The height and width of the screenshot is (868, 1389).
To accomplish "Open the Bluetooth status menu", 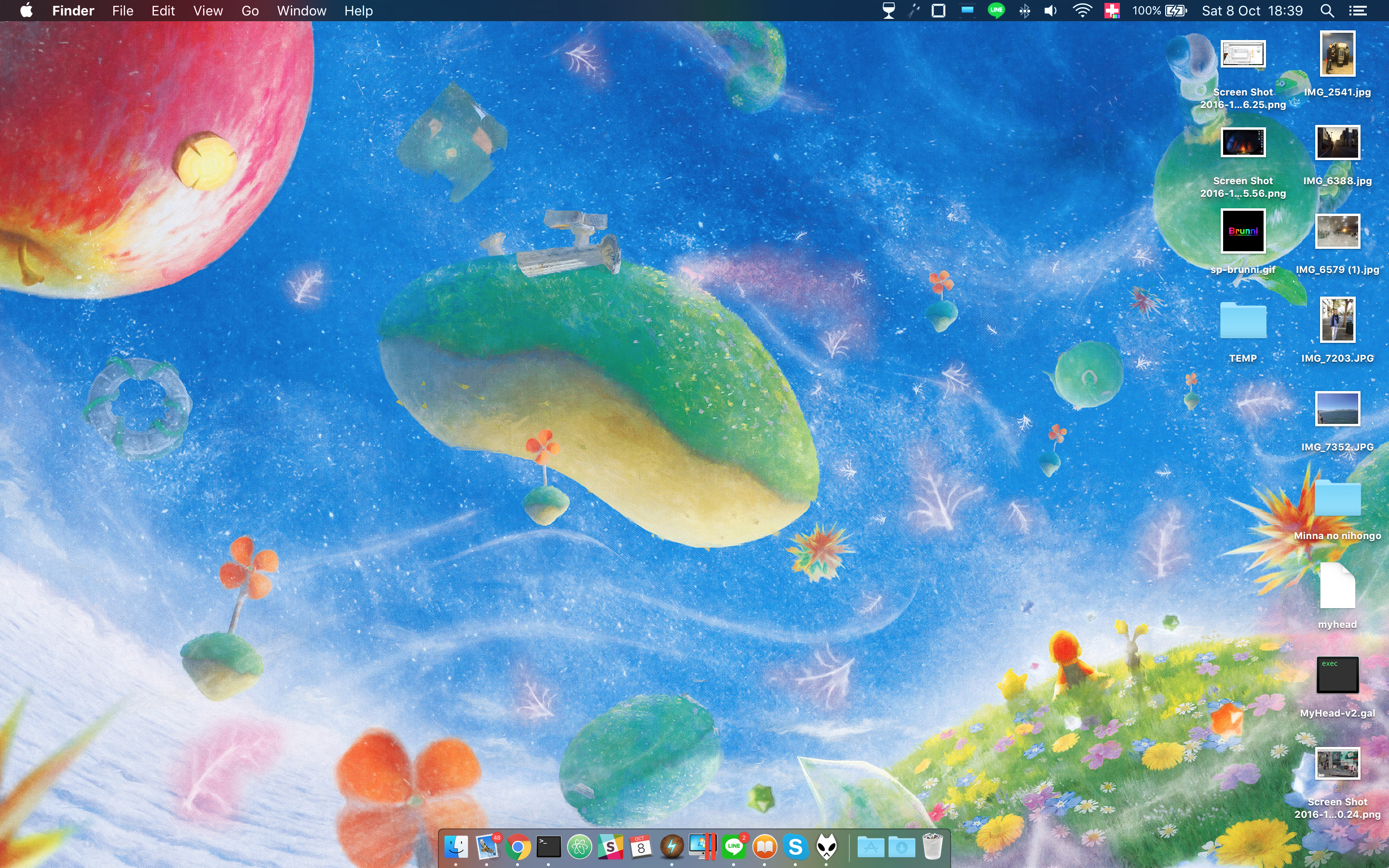I will point(1024,11).
